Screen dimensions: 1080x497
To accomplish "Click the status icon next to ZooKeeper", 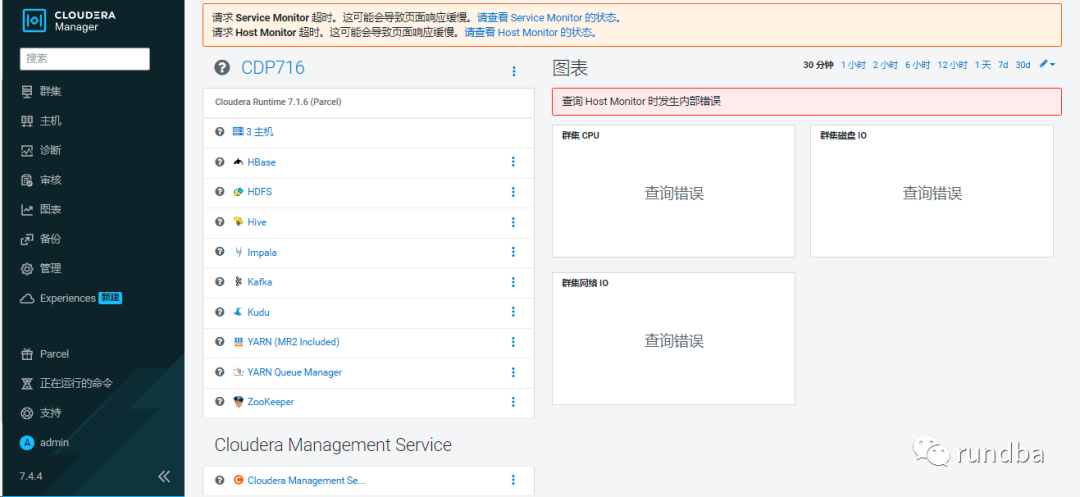I will (x=220, y=402).
